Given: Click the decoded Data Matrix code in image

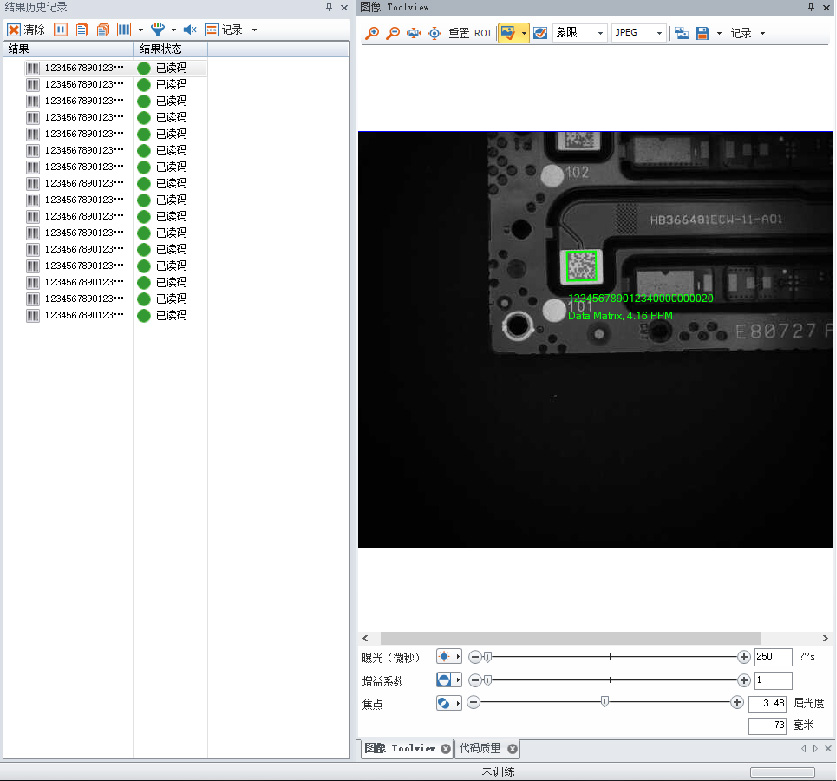Looking at the screenshot, I should [581, 265].
